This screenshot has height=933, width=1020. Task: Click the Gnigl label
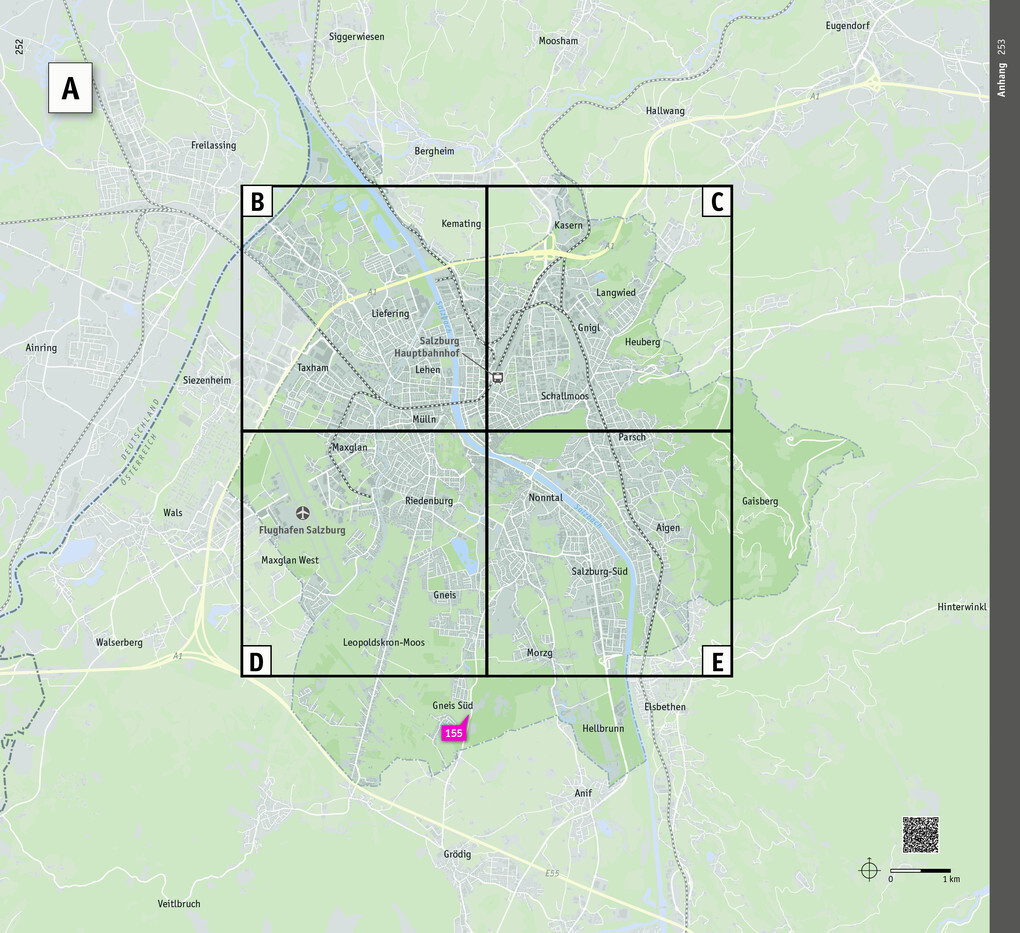[x=589, y=328]
